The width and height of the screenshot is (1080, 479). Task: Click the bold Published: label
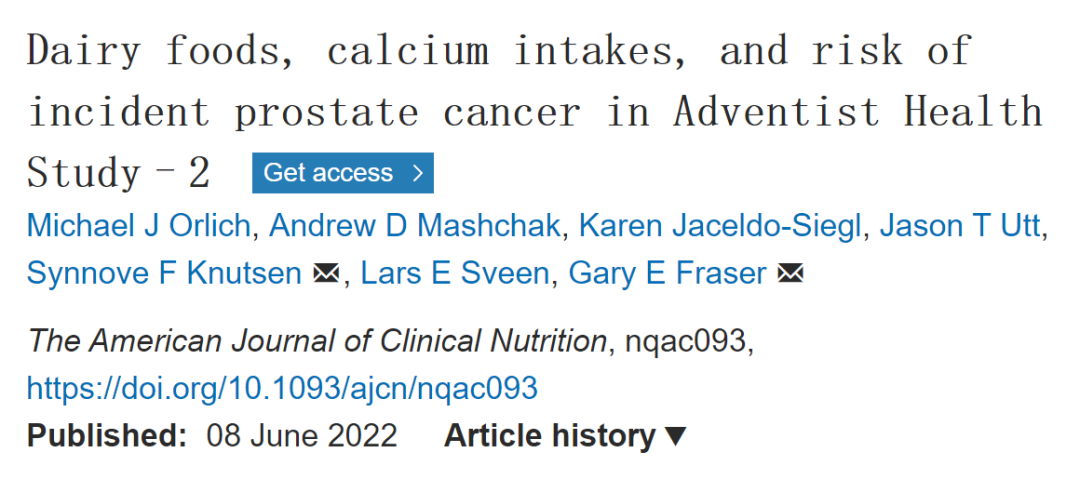coord(107,436)
